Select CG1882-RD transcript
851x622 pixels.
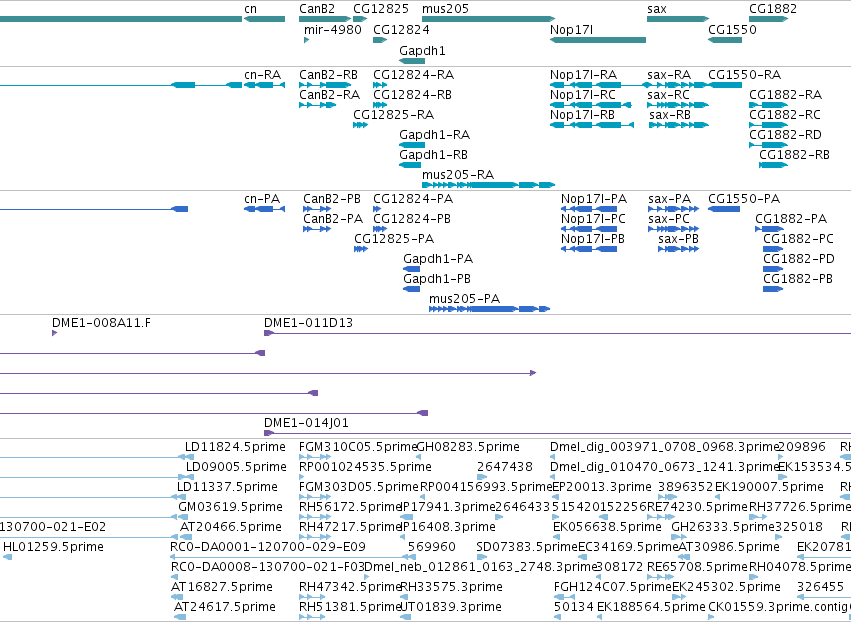pos(769,145)
